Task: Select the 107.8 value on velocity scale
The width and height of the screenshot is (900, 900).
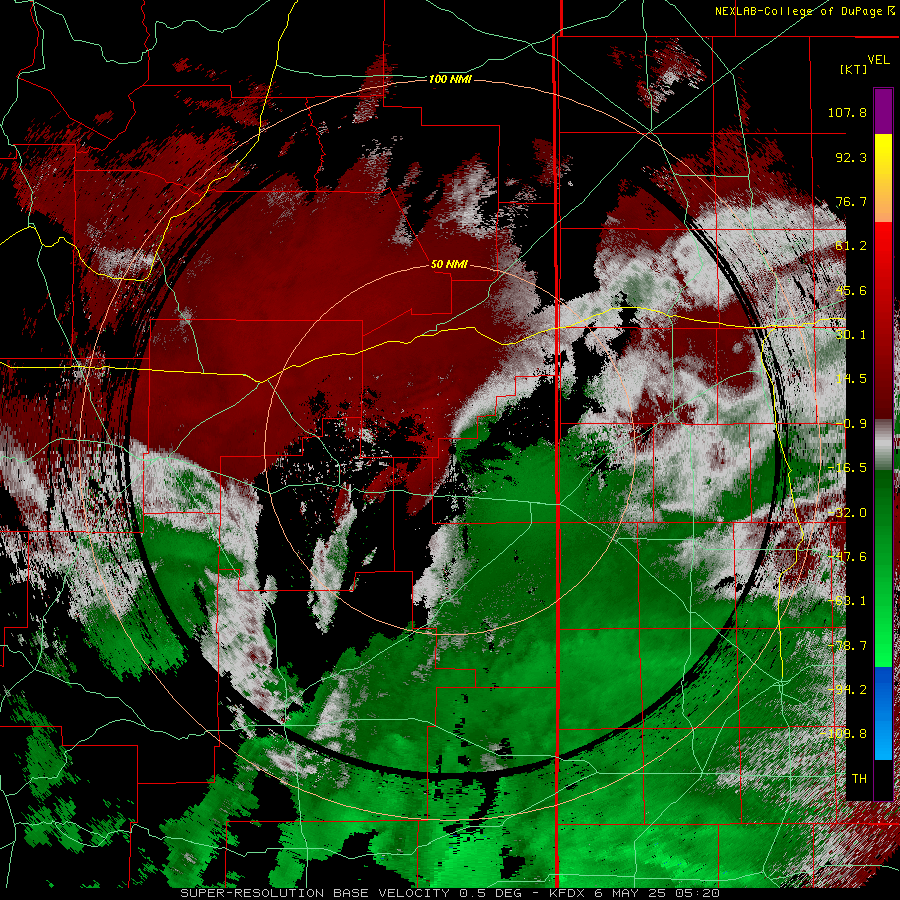Action: [847, 112]
